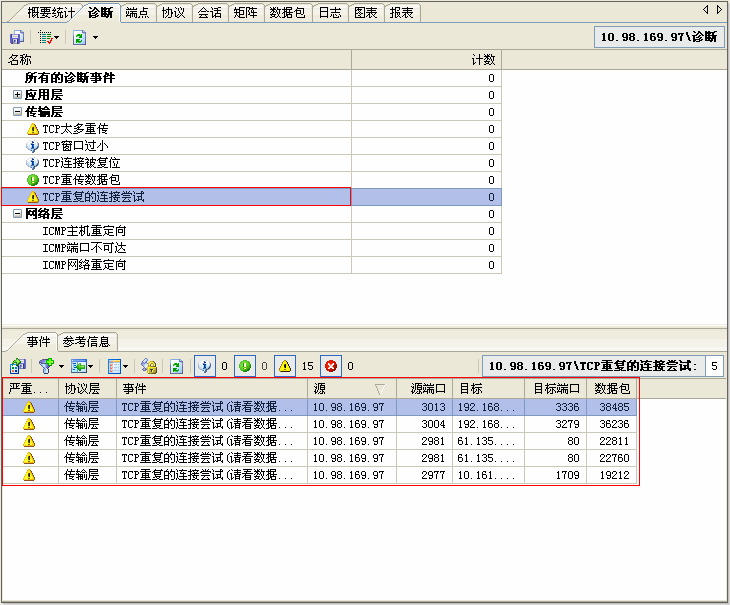
Task: Click the 名称 column header
Action: [176, 60]
